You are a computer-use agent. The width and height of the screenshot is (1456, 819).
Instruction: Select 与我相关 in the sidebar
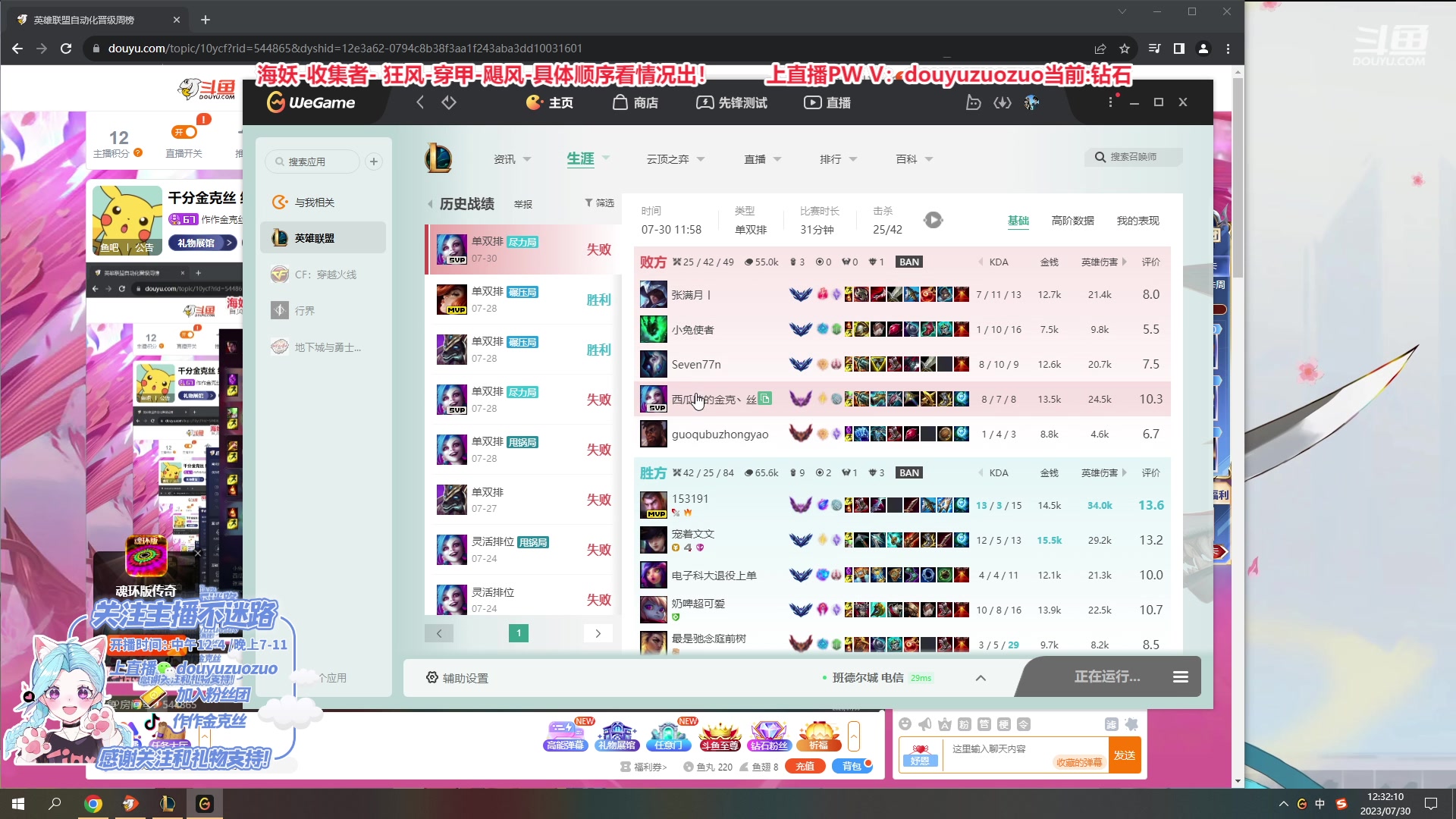323,202
